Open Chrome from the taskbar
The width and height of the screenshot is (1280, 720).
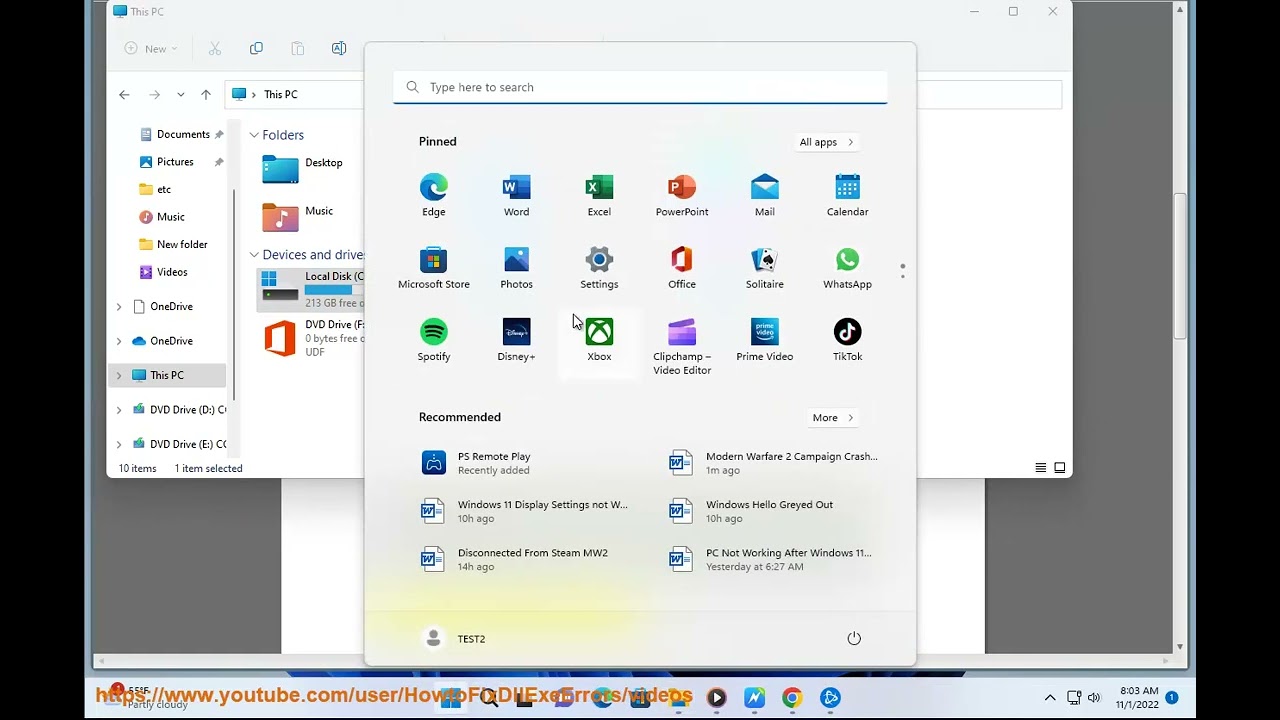(x=792, y=698)
